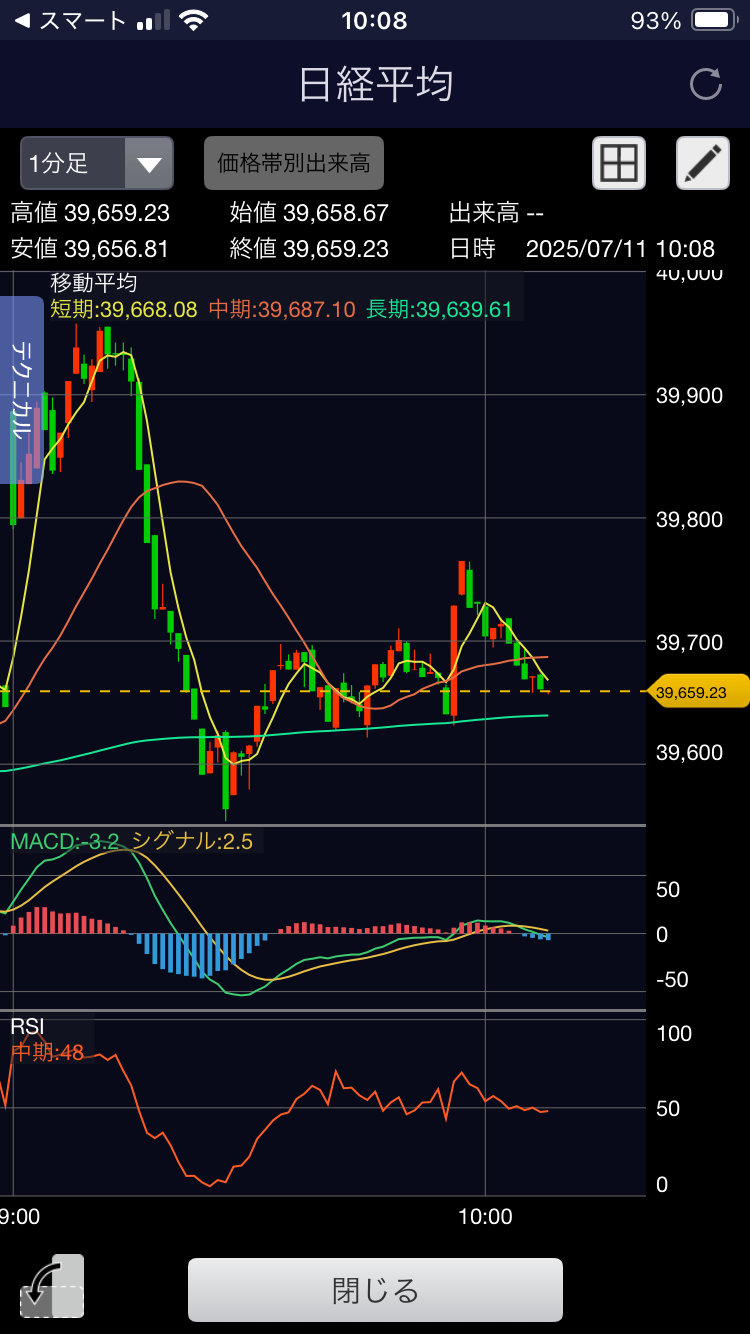Tap the 日経平均 page title
This screenshot has height=1334, width=750.
point(375,85)
